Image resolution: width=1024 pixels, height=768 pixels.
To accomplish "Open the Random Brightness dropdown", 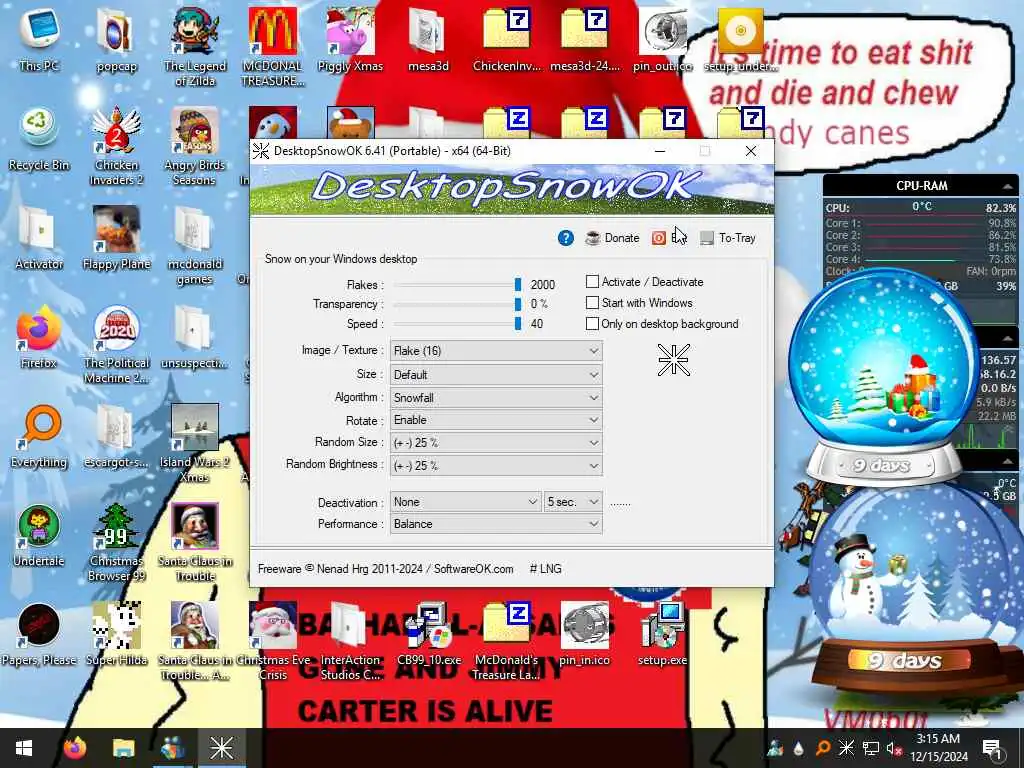I will coord(496,466).
